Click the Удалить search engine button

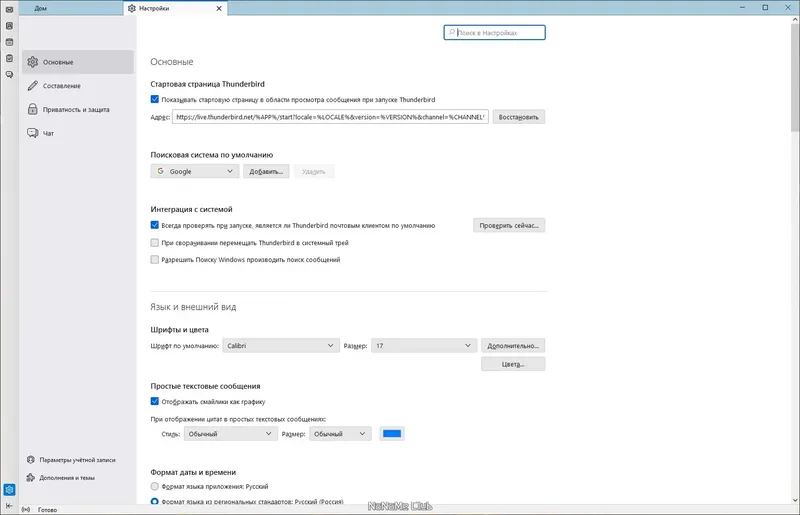pos(313,171)
